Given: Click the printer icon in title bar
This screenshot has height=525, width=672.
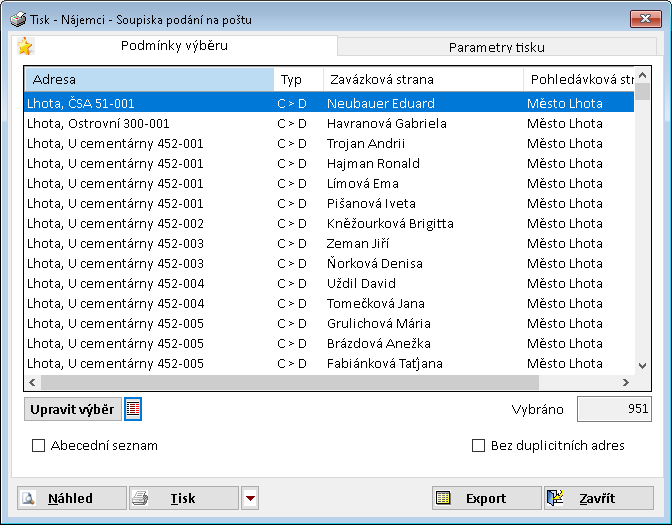Looking at the screenshot, I should tap(17, 19).
